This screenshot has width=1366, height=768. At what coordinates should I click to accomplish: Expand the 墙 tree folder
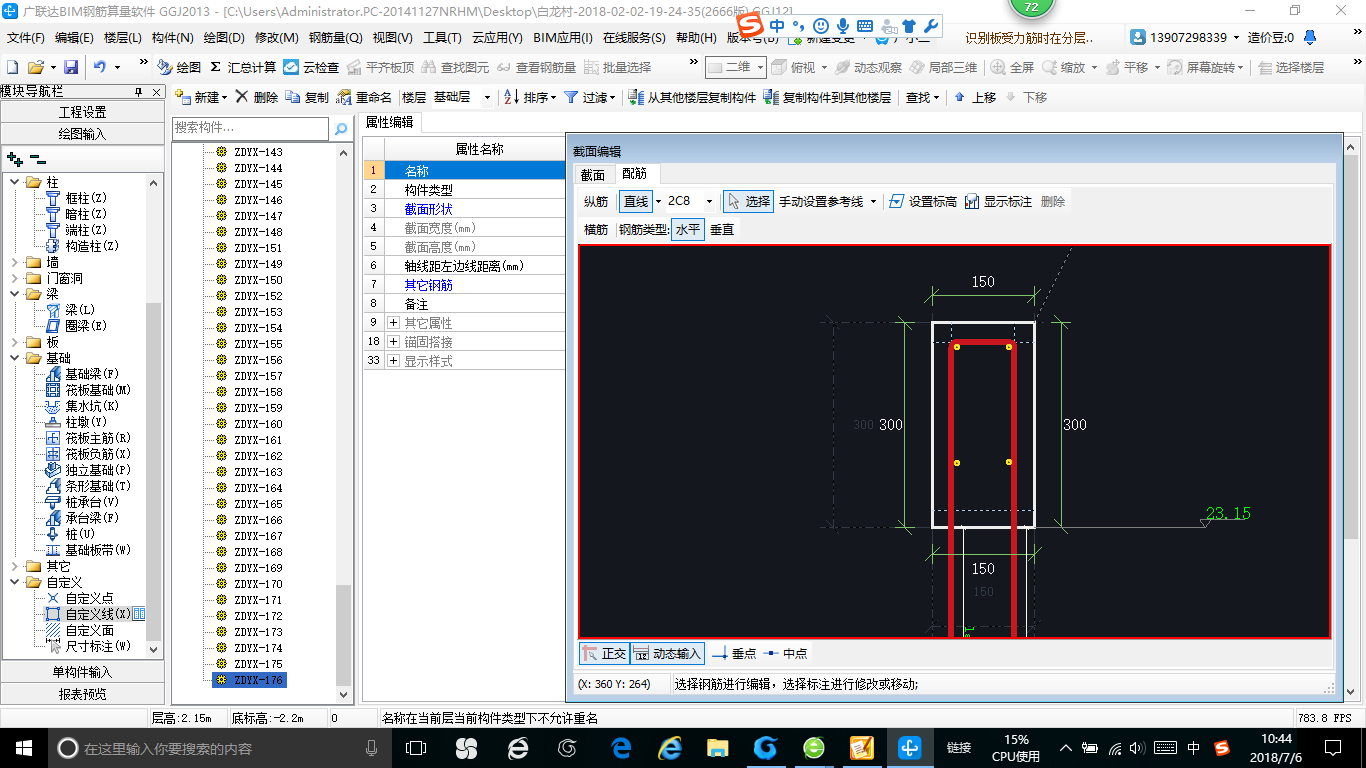point(15,262)
